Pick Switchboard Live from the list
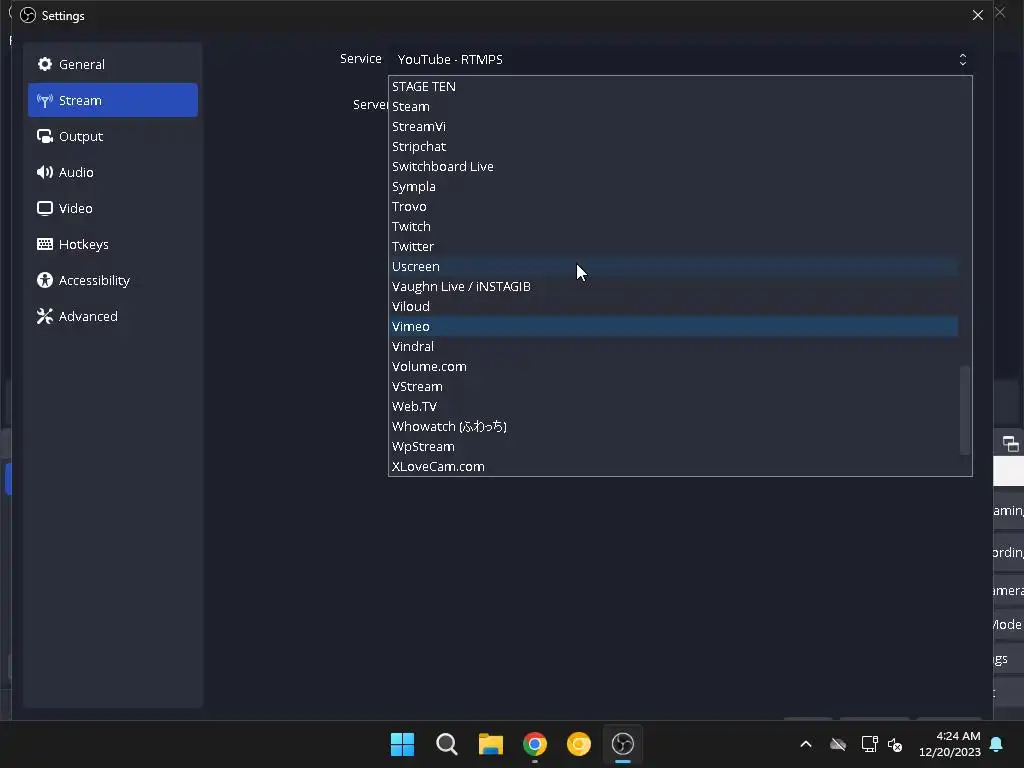 tap(674, 166)
